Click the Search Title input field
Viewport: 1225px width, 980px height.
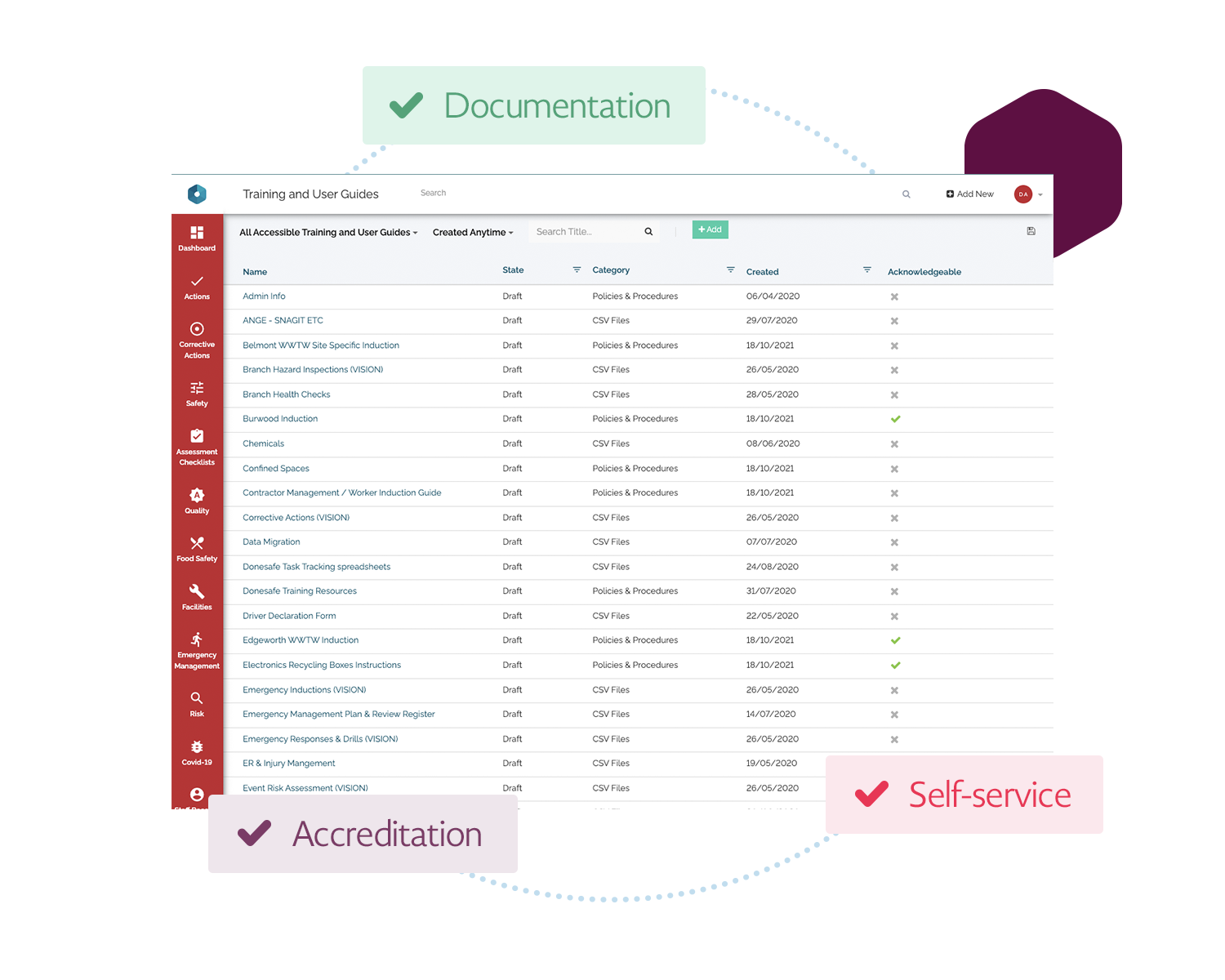pos(586,232)
